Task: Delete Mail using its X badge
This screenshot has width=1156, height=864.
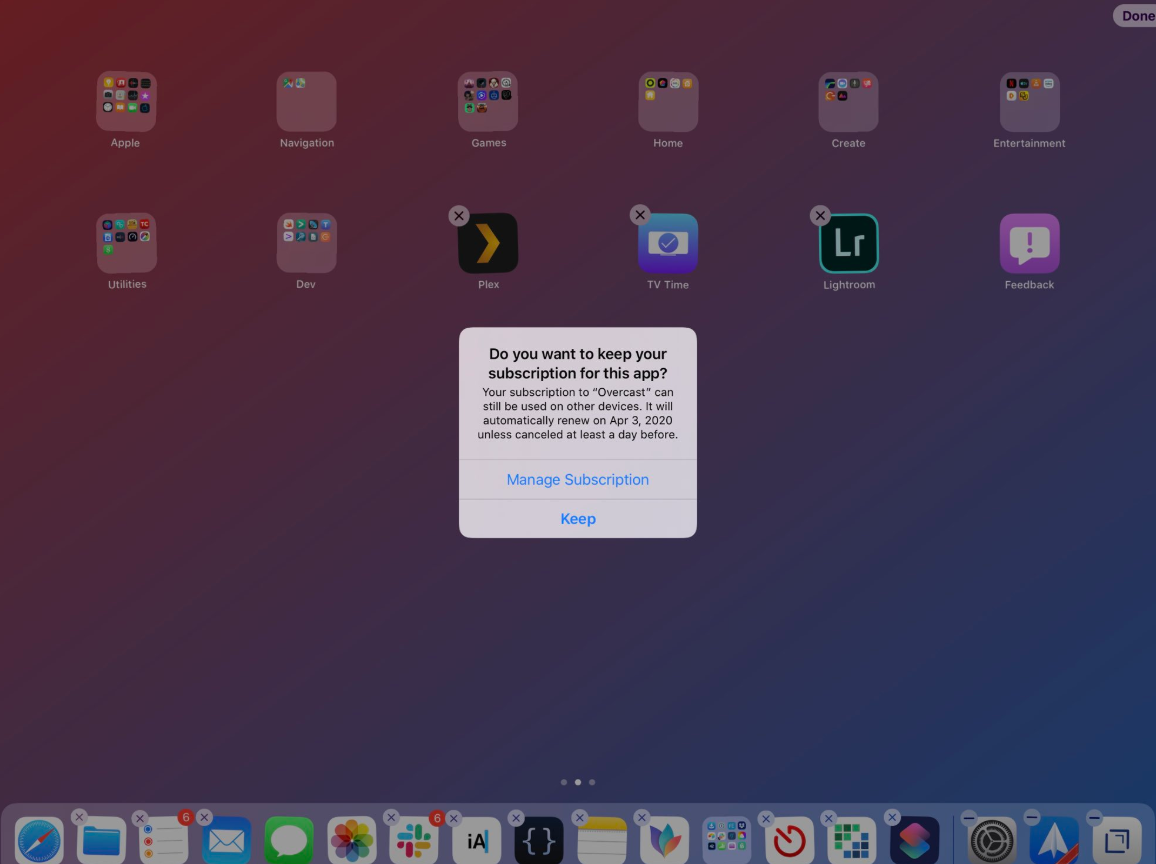Action: pos(204,817)
